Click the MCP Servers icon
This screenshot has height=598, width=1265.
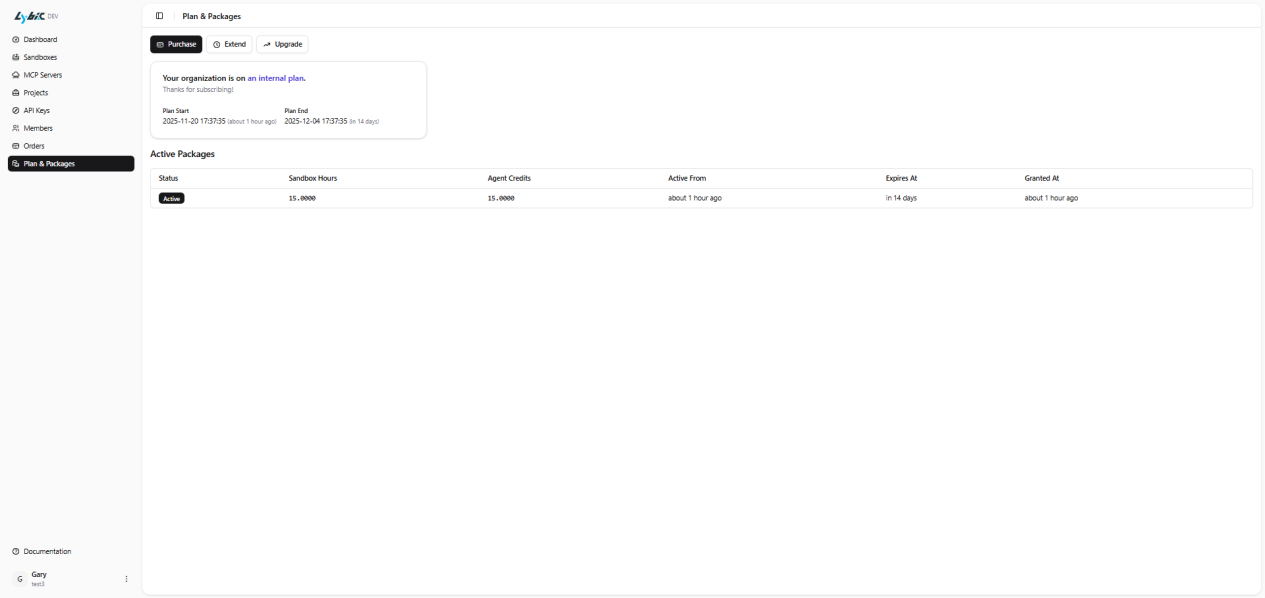coord(16,75)
